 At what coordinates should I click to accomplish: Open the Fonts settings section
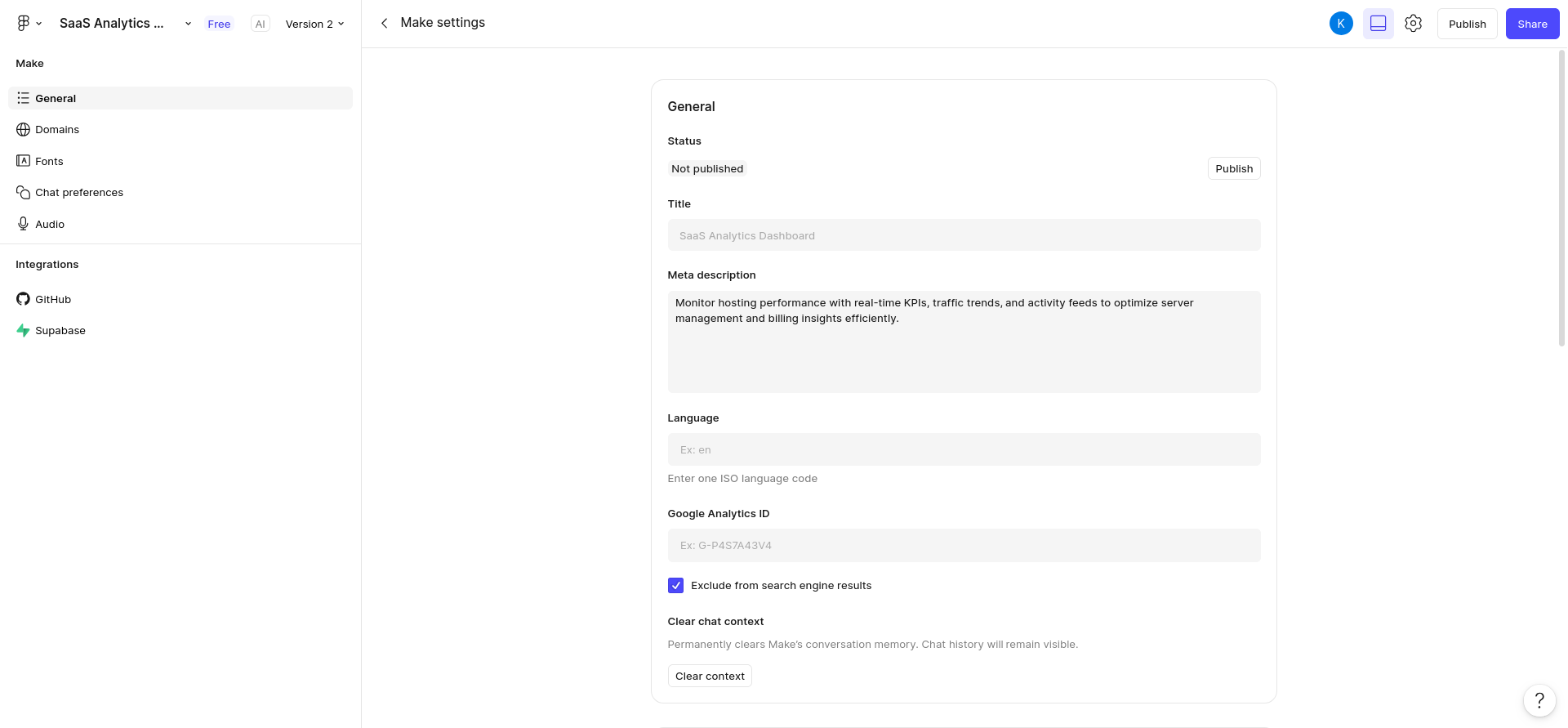pos(180,161)
